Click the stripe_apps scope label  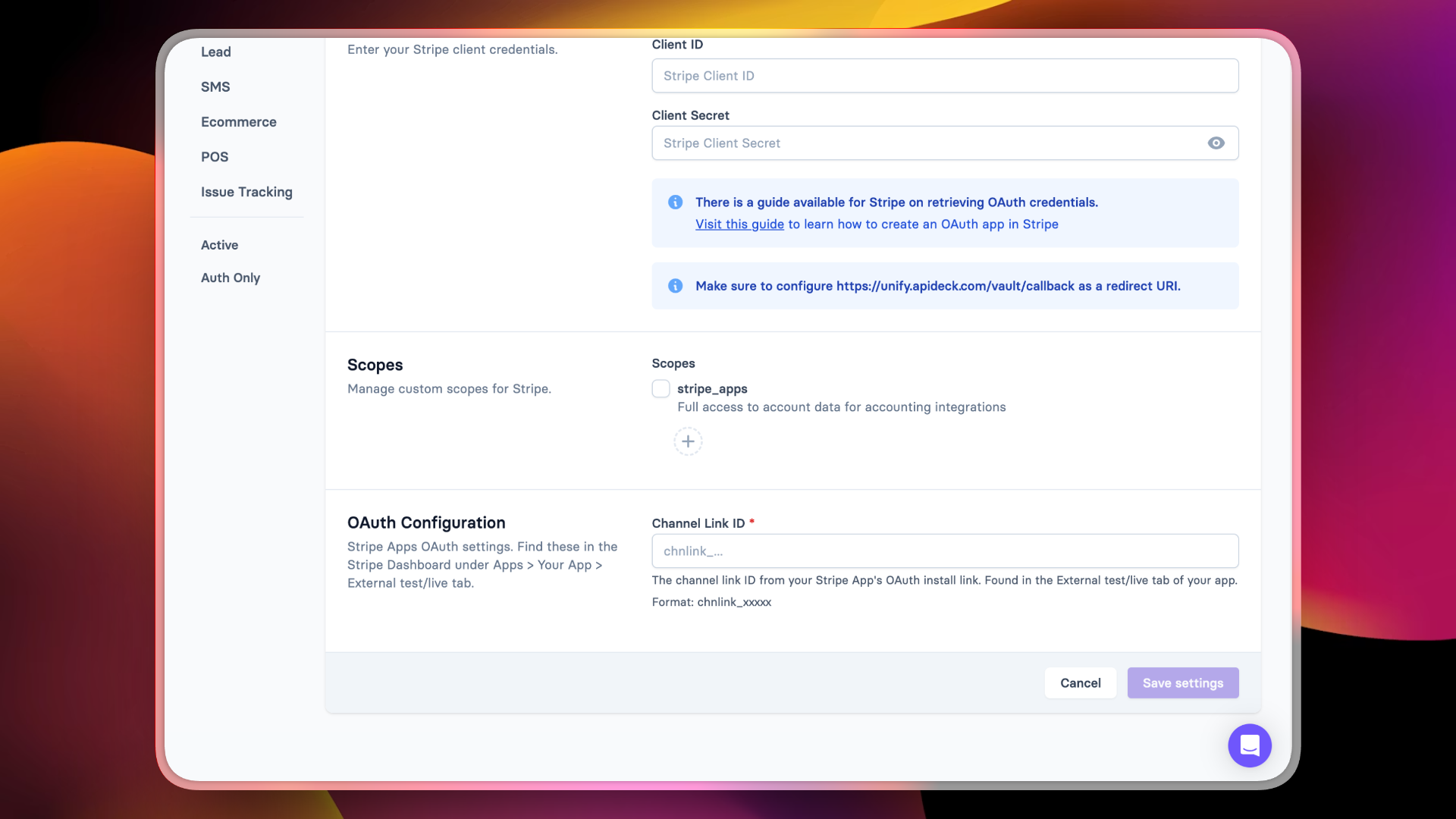pyautogui.click(x=712, y=389)
